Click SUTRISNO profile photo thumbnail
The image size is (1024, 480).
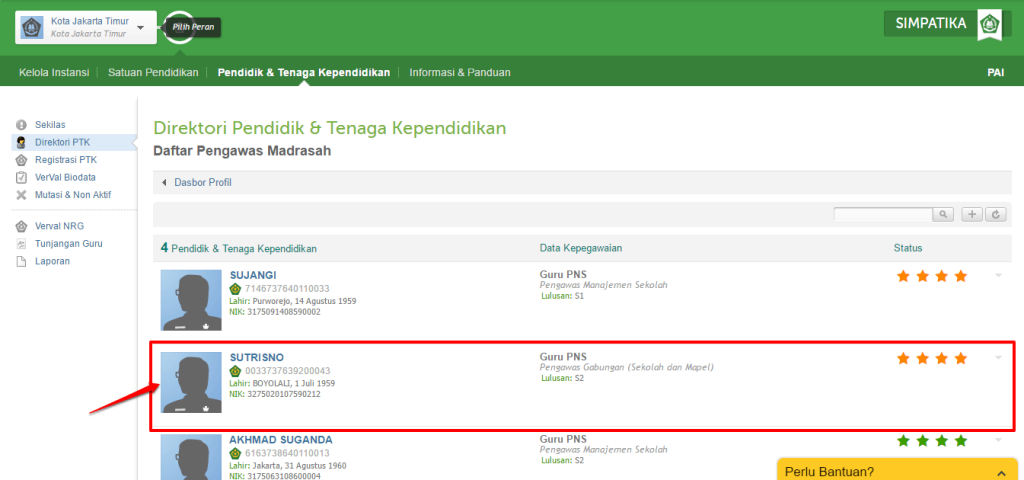[x=191, y=383]
